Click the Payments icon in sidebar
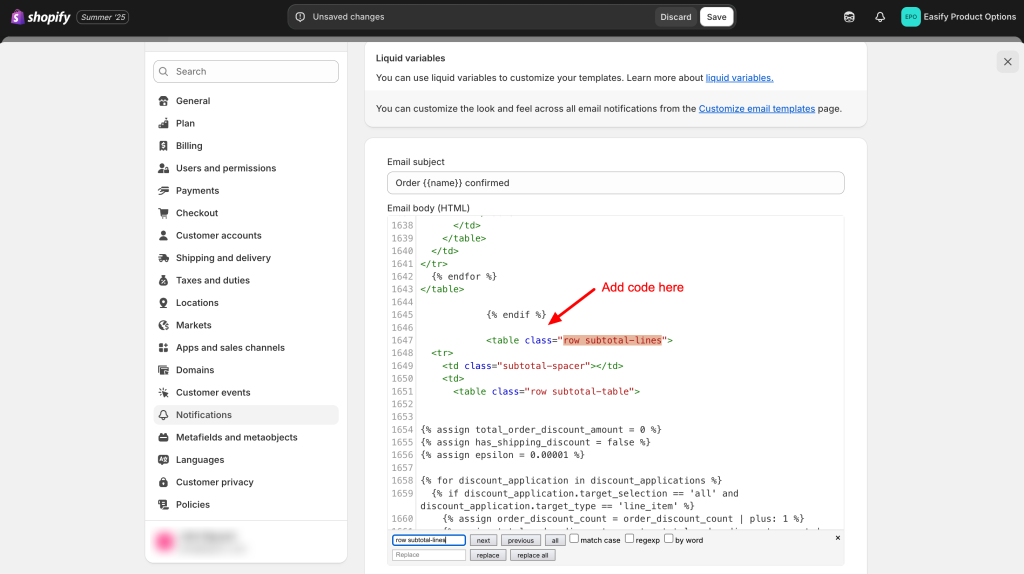The width and height of the screenshot is (1024, 574). 163,191
